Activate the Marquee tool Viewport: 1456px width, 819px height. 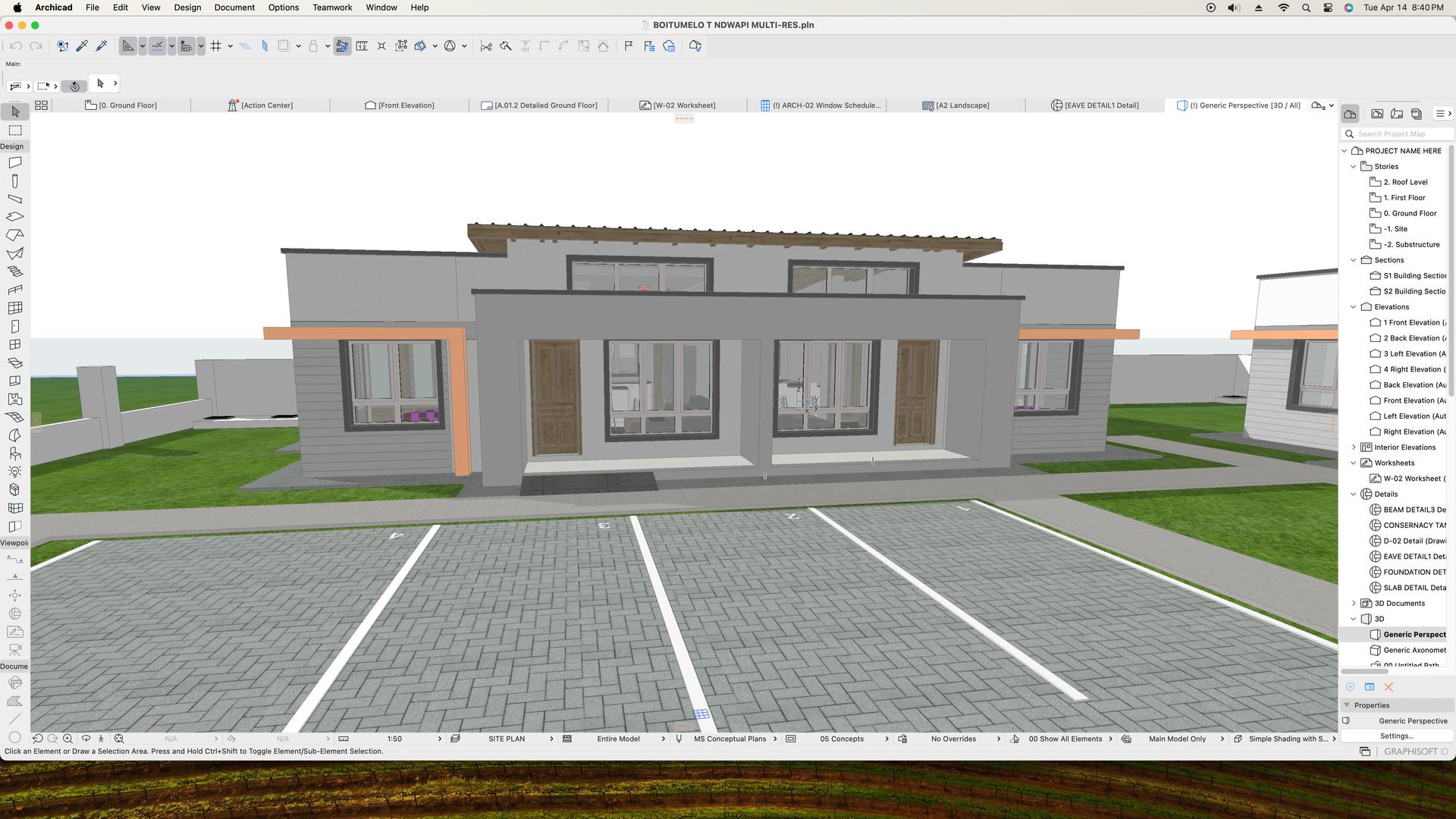pos(15,130)
